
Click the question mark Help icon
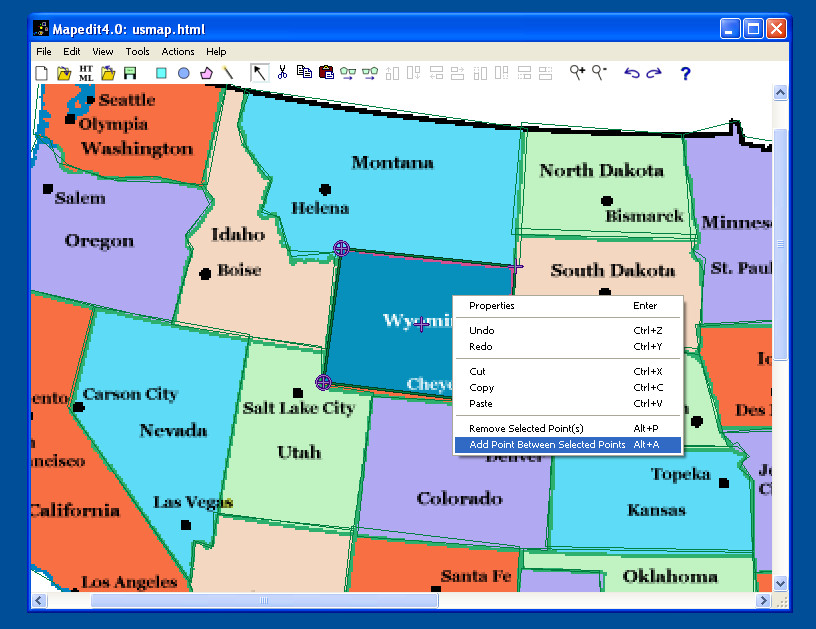pos(685,73)
